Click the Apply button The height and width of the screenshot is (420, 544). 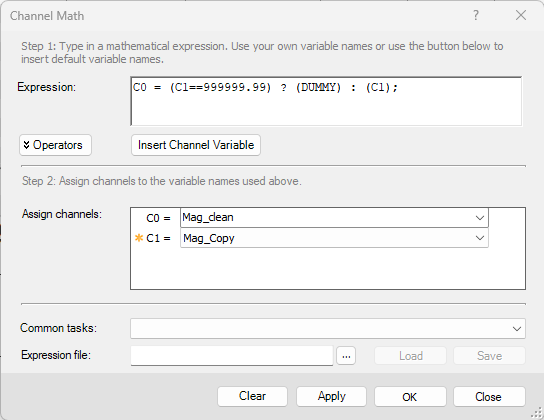(331, 396)
